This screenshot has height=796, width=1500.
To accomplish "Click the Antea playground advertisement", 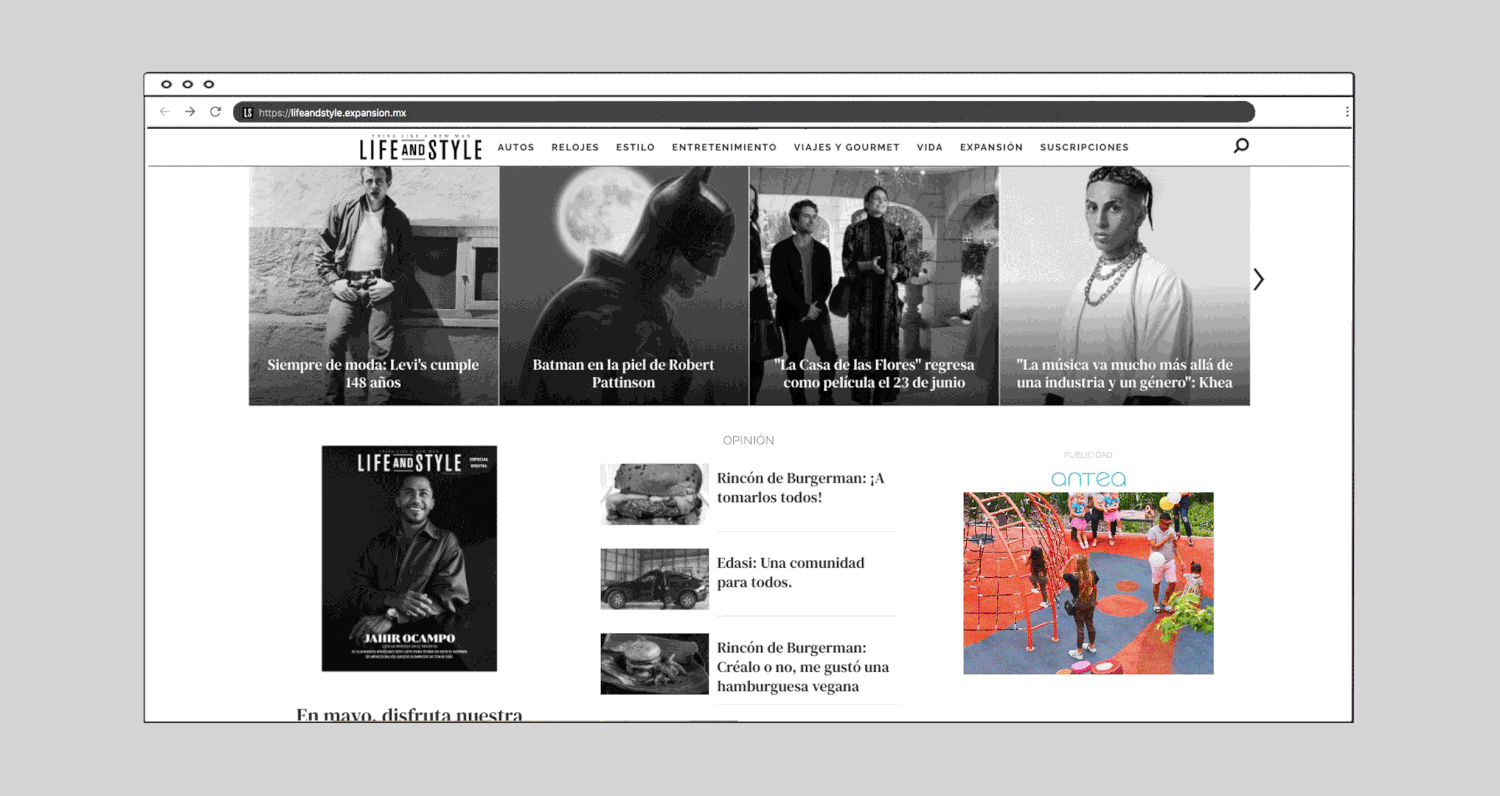I will [x=1088, y=582].
